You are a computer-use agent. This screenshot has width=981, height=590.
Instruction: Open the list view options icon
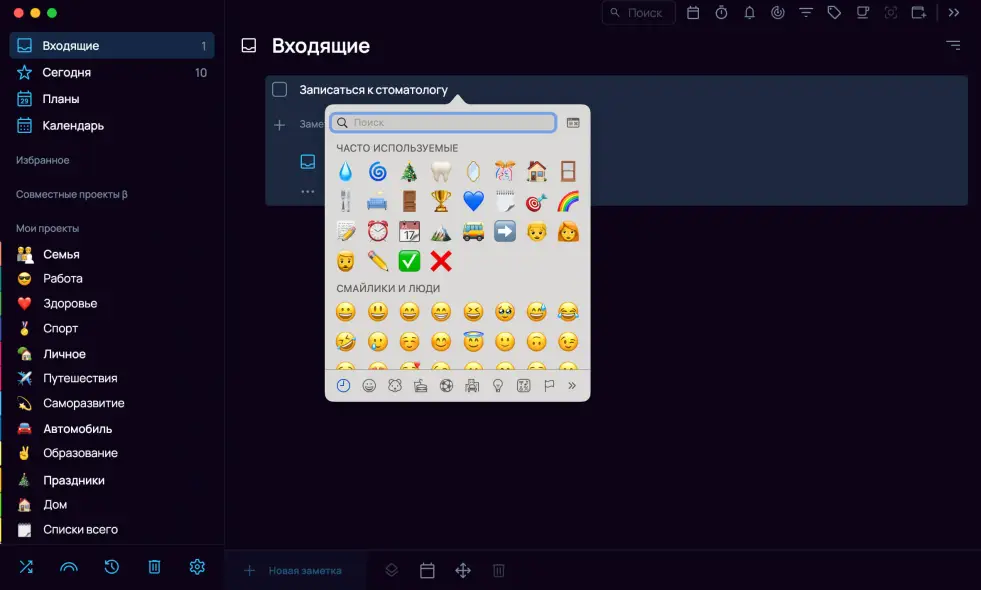click(x=953, y=46)
